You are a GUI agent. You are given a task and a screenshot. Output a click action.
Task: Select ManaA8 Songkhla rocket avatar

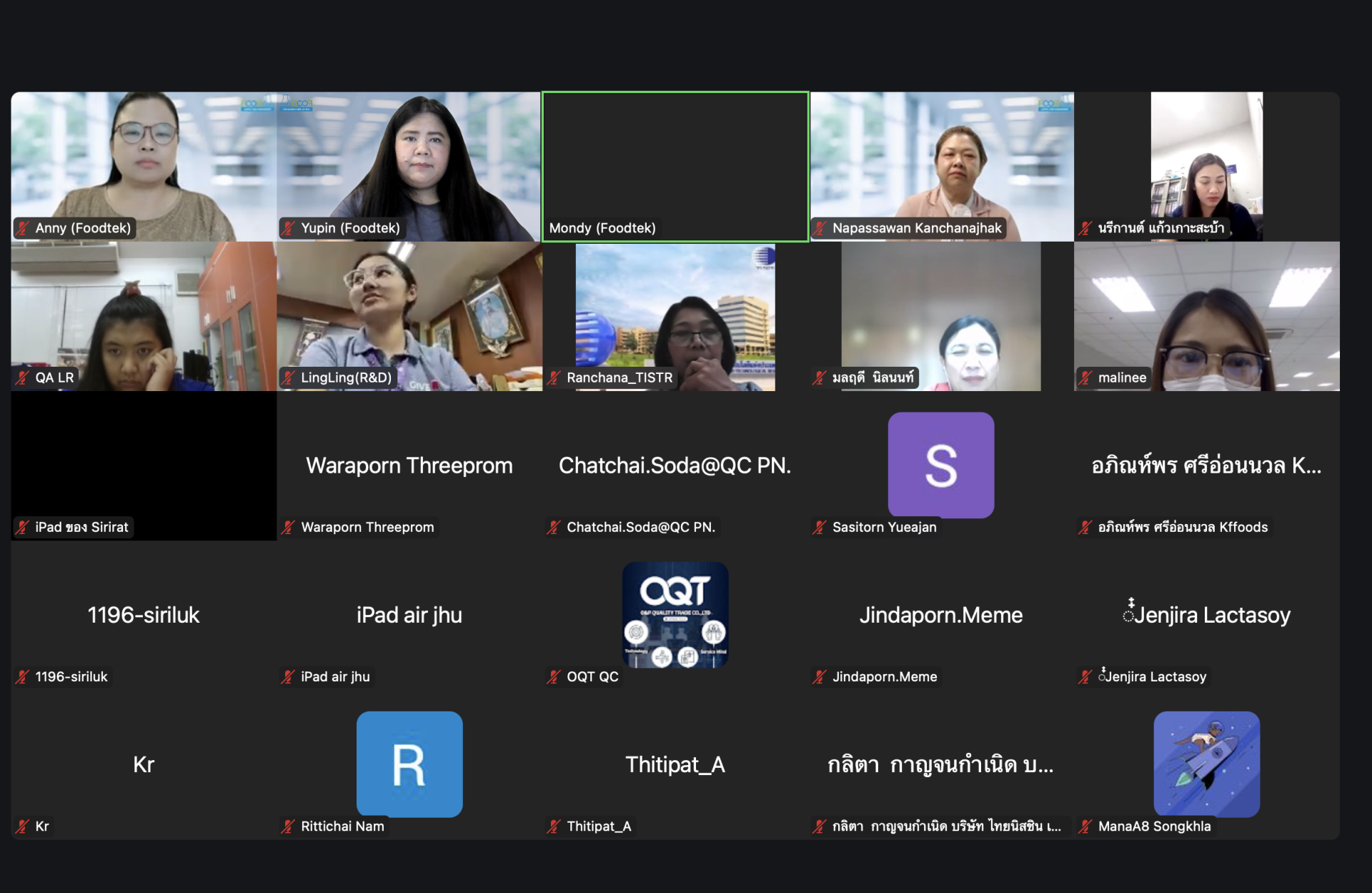[x=1206, y=764]
